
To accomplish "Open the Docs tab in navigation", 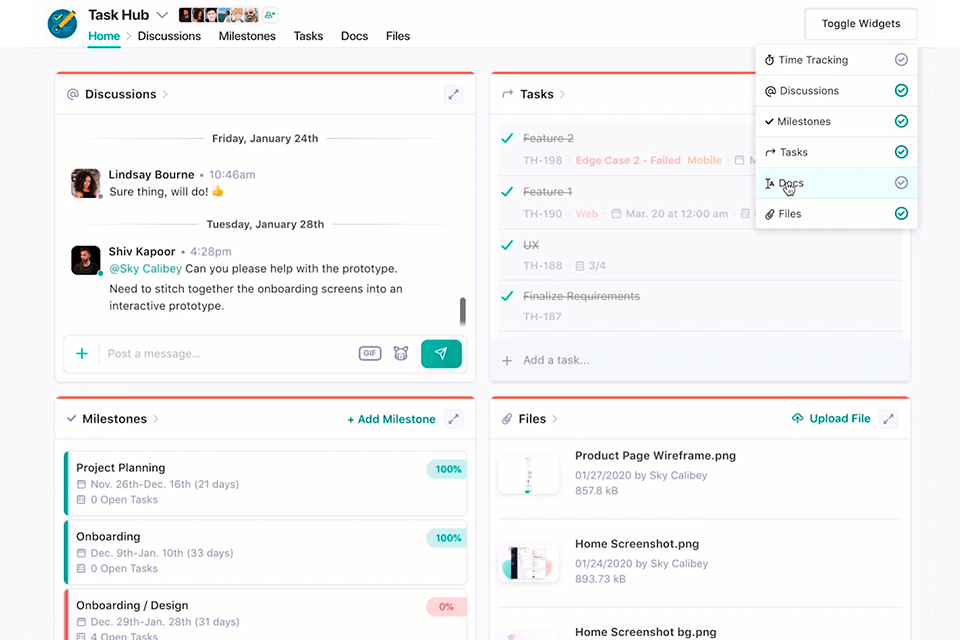I will pos(354,36).
